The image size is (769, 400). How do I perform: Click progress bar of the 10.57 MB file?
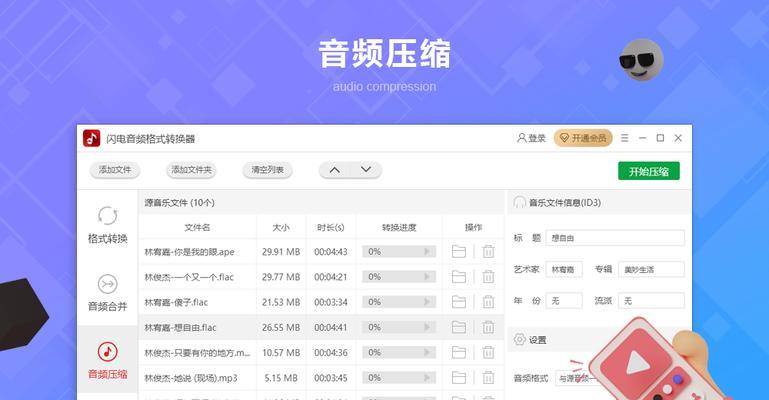399,352
